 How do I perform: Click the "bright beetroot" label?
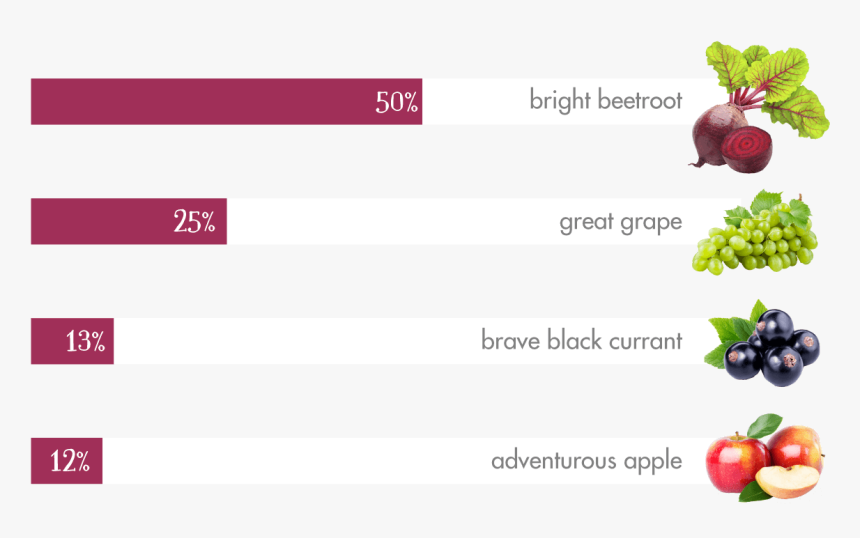605,101
